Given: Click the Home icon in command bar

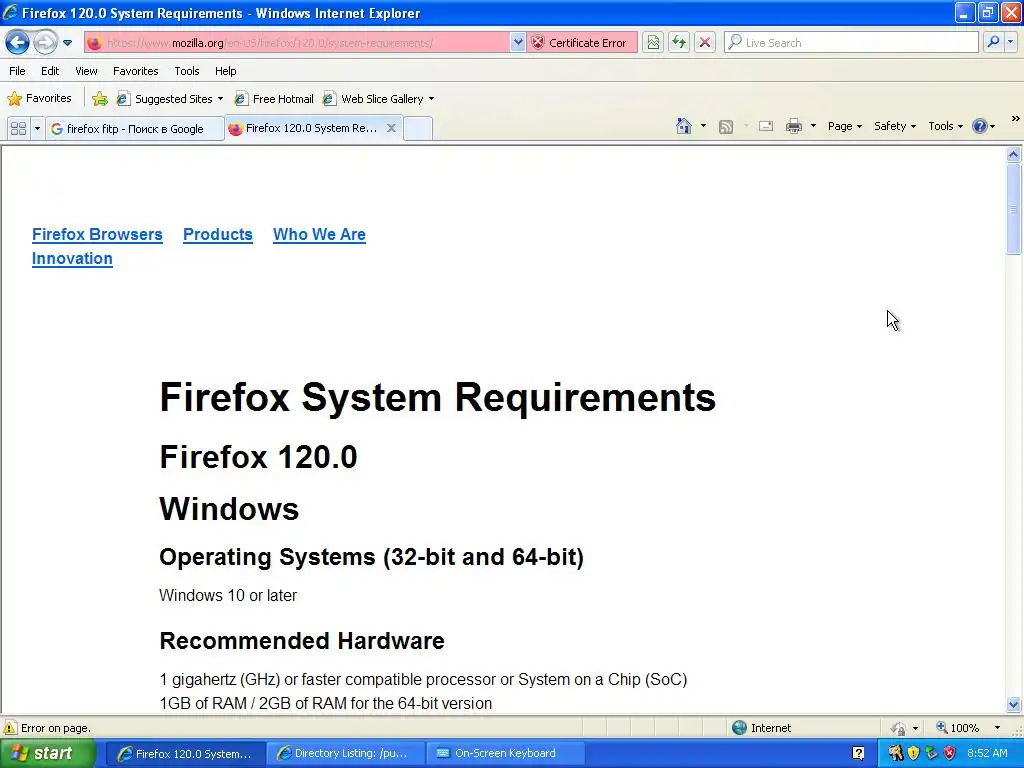Looking at the screenshot, I should [684, 126].
